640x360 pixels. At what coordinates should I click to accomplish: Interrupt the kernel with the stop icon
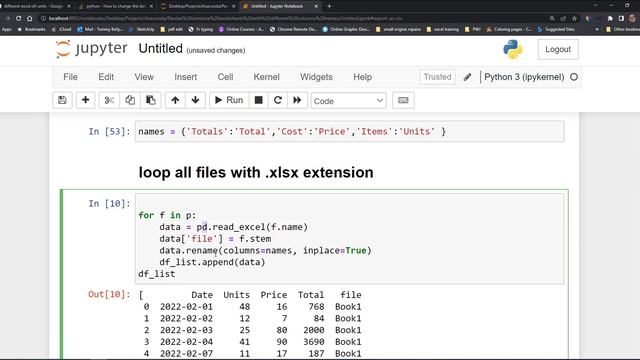(258, 100)
